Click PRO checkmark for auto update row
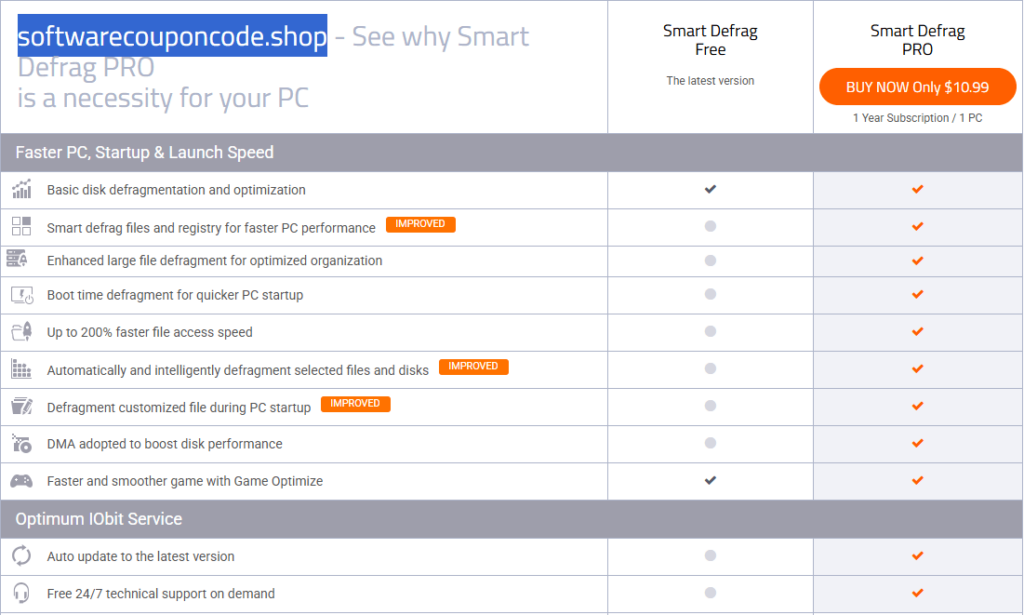This screenshot has height=615, width=1024. 918,556
